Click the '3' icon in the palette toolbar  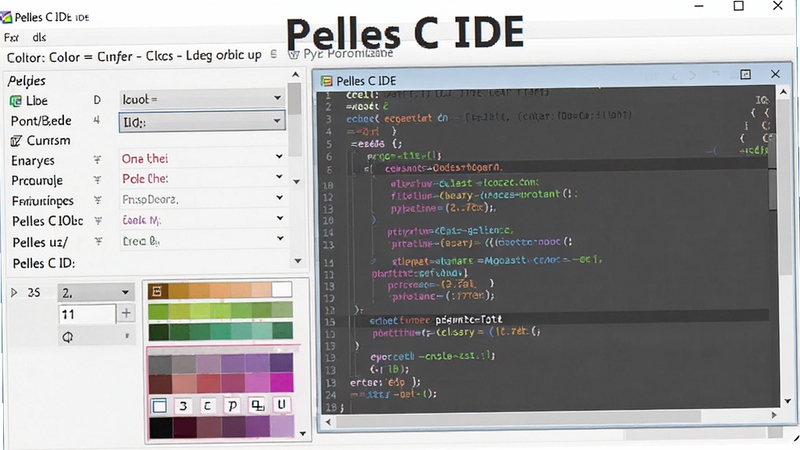tap(183, 406)
